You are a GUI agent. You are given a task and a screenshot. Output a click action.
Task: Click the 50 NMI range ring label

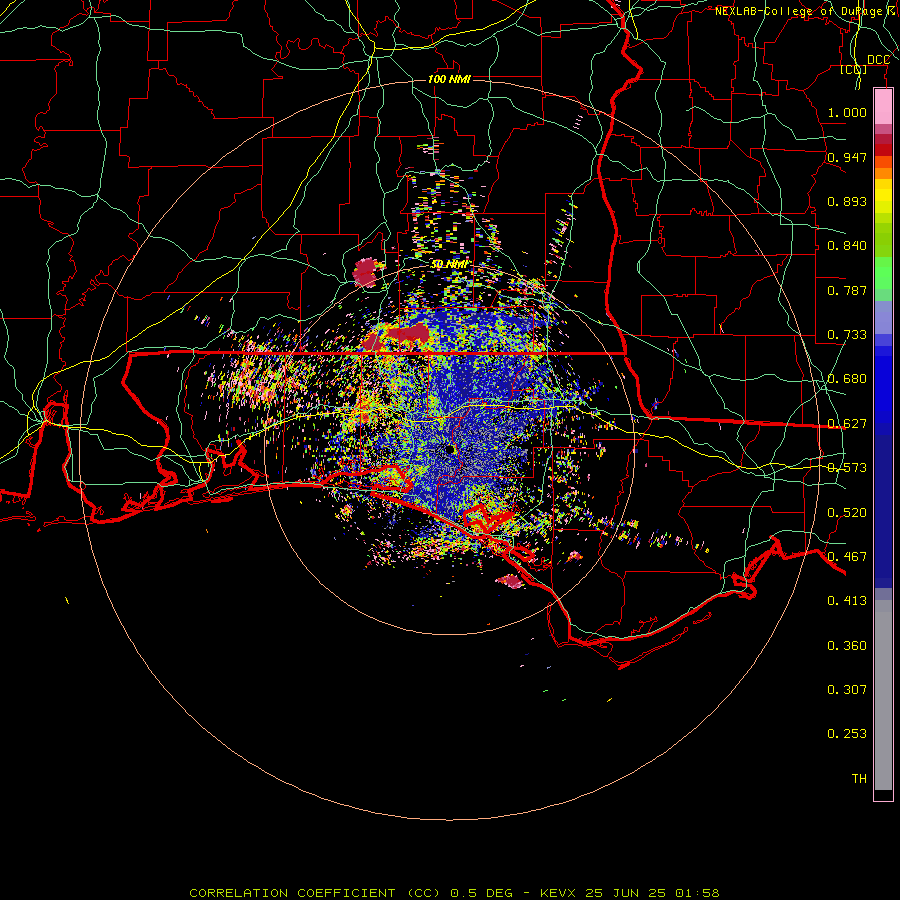coord(449,264)
